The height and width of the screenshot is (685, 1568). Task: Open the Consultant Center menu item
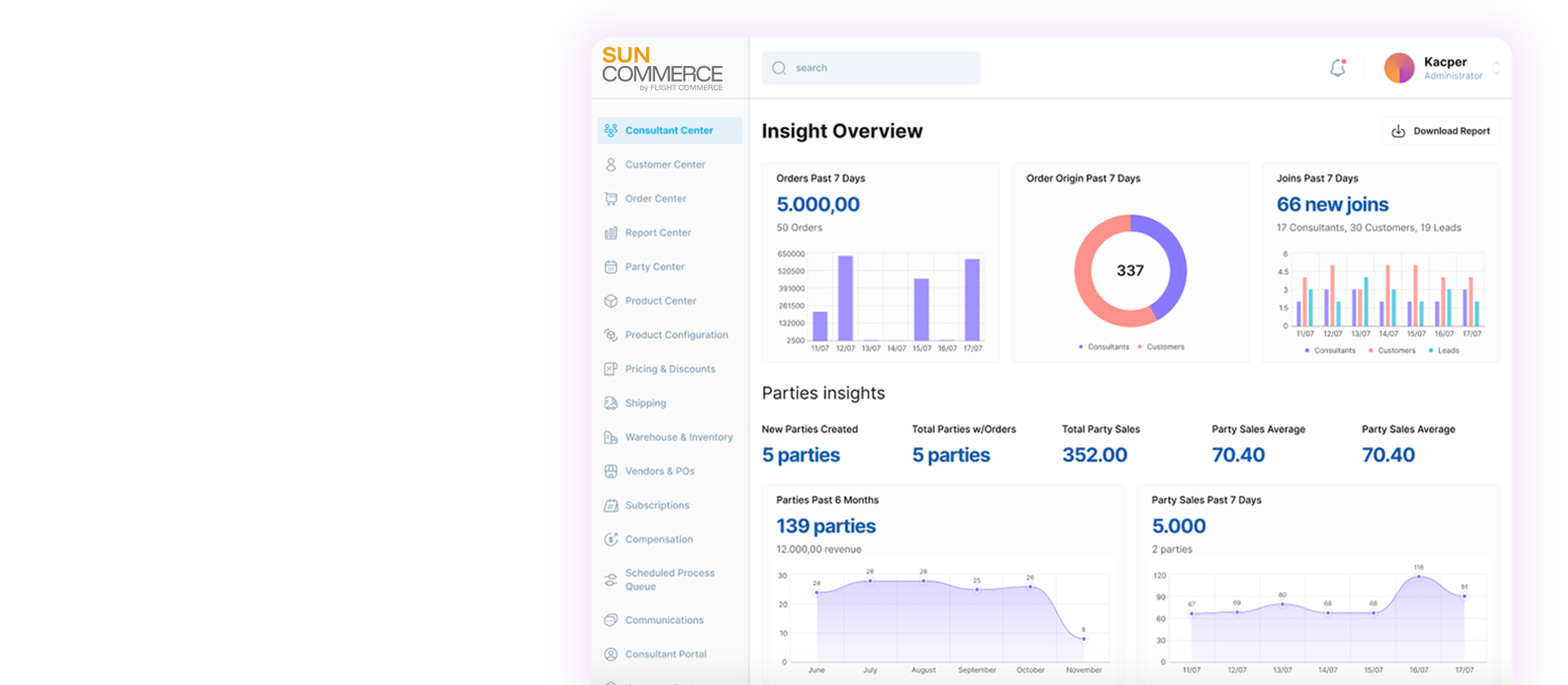click(669, 131)
